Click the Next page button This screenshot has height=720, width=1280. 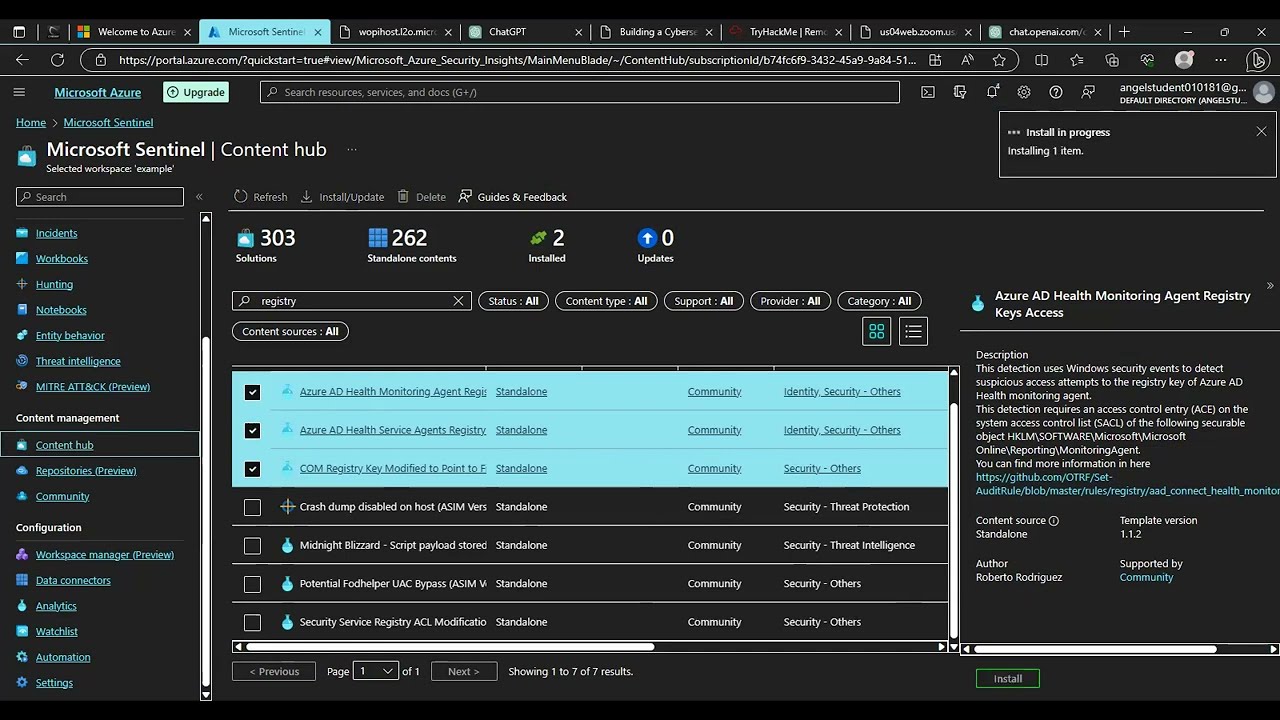tap(464, 671)
